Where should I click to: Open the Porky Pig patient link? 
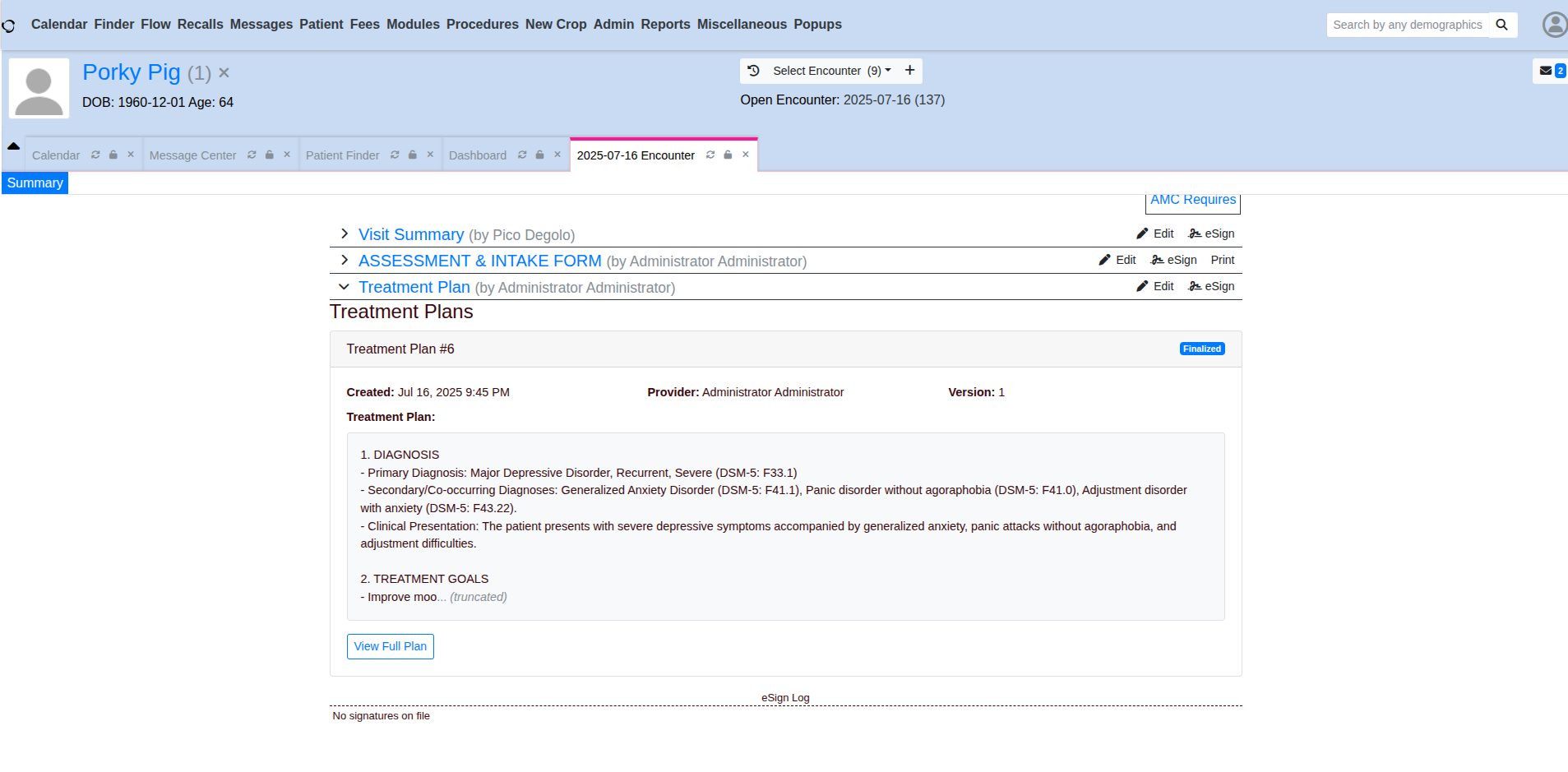131,72
